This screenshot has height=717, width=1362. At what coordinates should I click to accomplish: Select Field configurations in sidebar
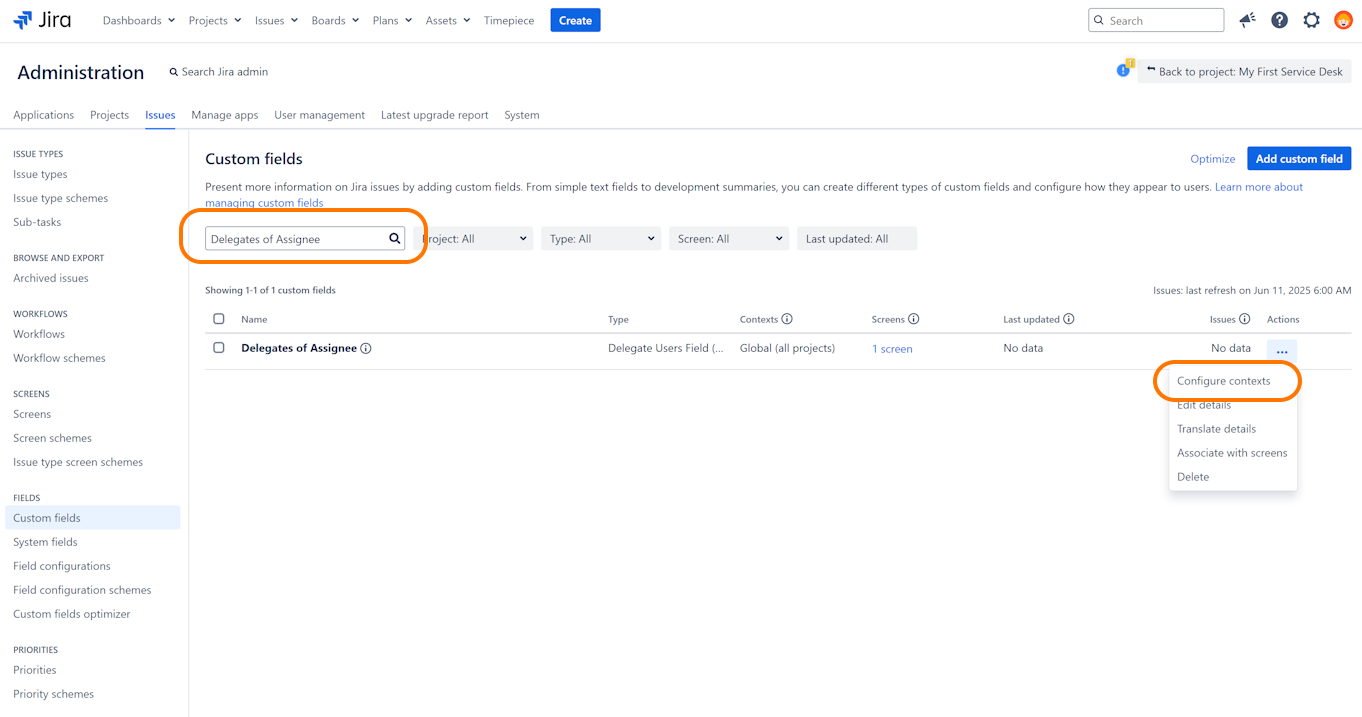point(62,566)
